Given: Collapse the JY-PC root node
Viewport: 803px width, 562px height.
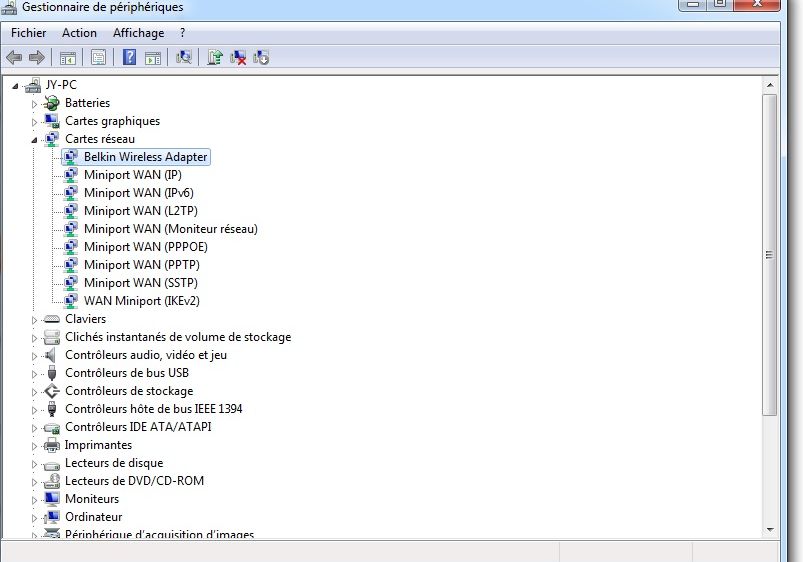Looking at the screenshot, I should [x=15, y=86].
